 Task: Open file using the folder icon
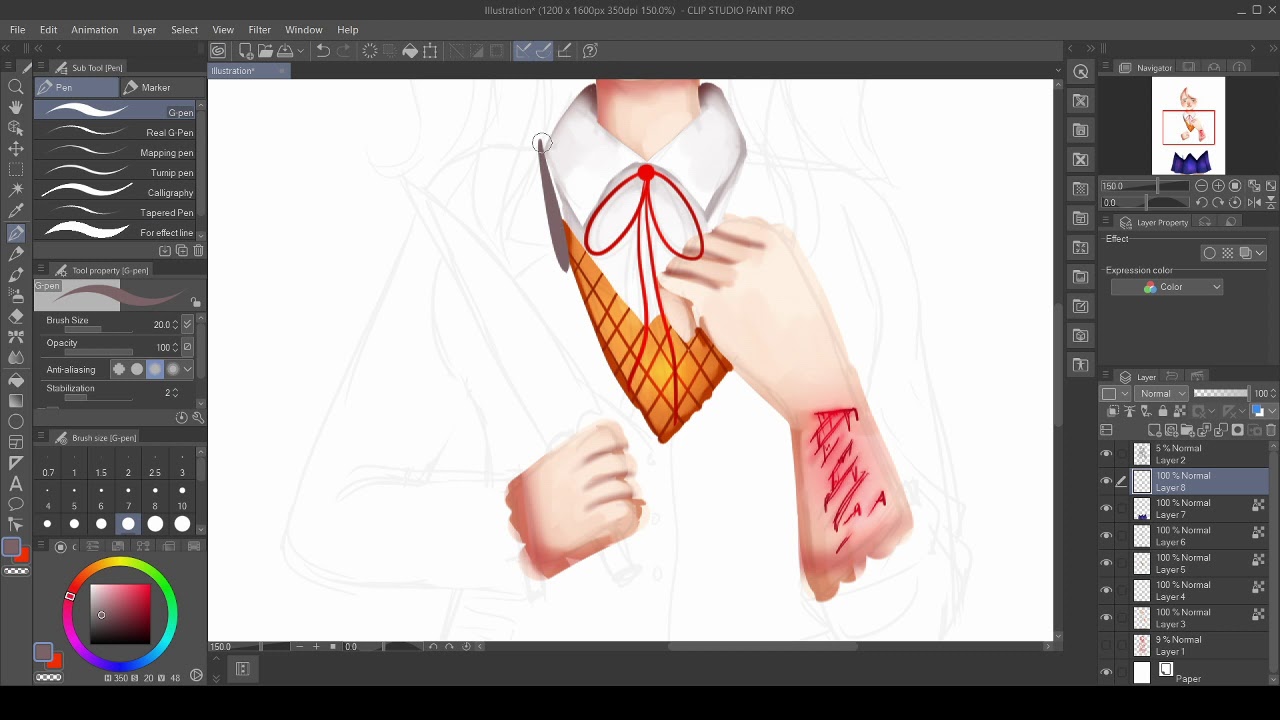265,50
